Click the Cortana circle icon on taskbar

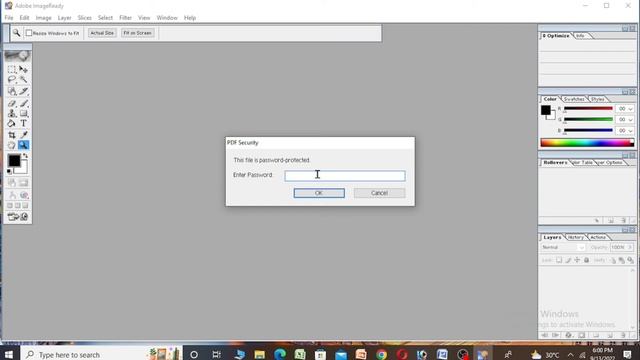coord(194,354)
